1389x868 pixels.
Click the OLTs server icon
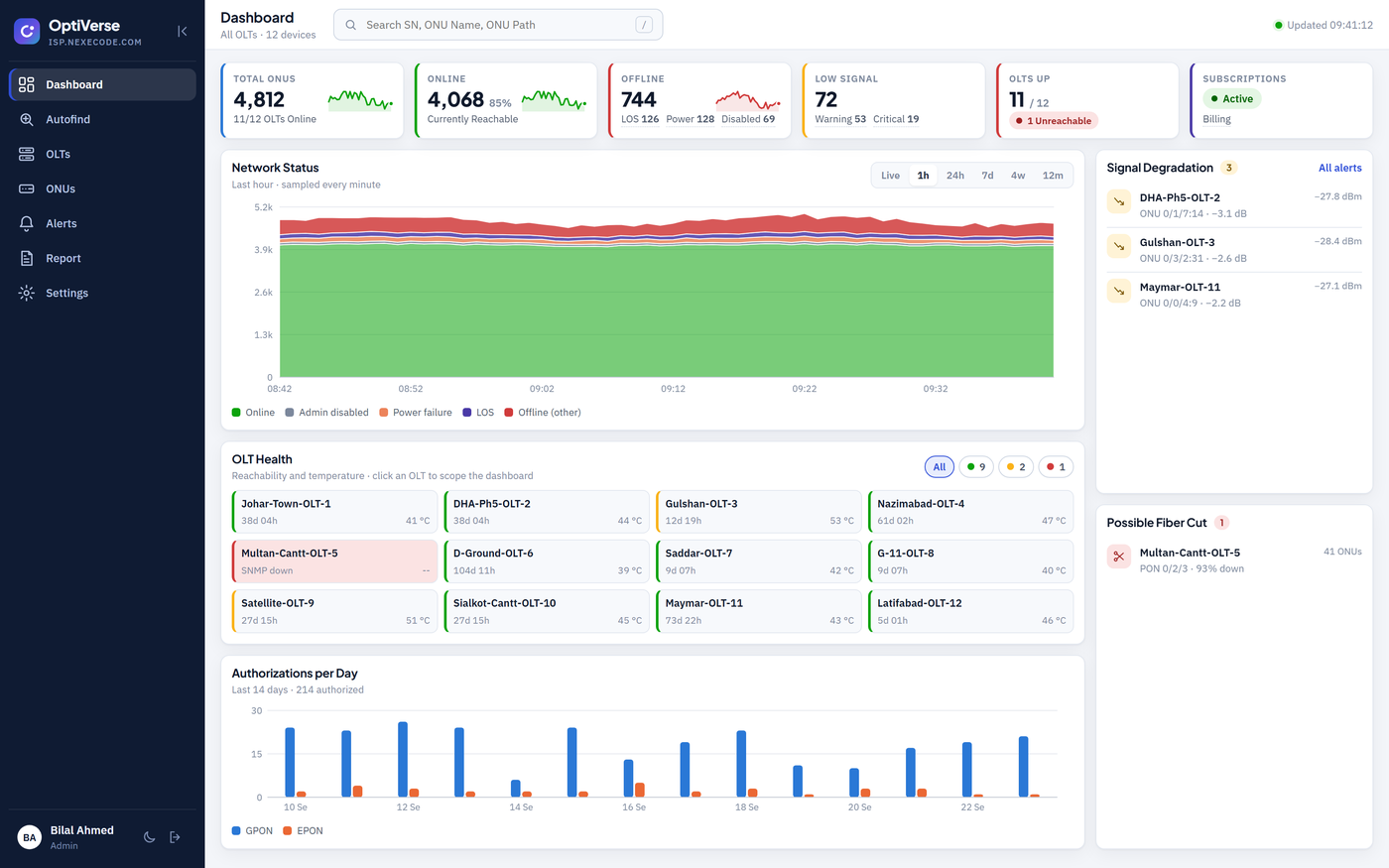point(27,154)
